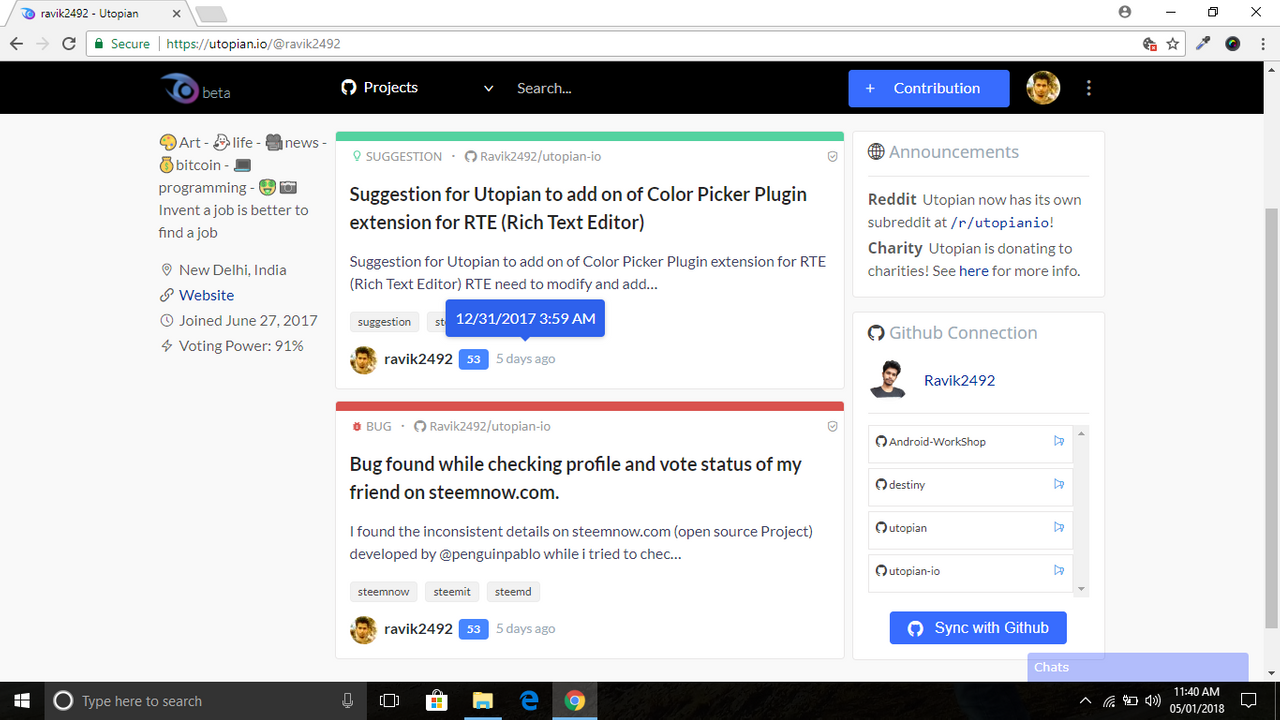Click '5 days ago' on suggestion post
The height and width of the screenshot is (720, 1280).
(x=525, y=359)
